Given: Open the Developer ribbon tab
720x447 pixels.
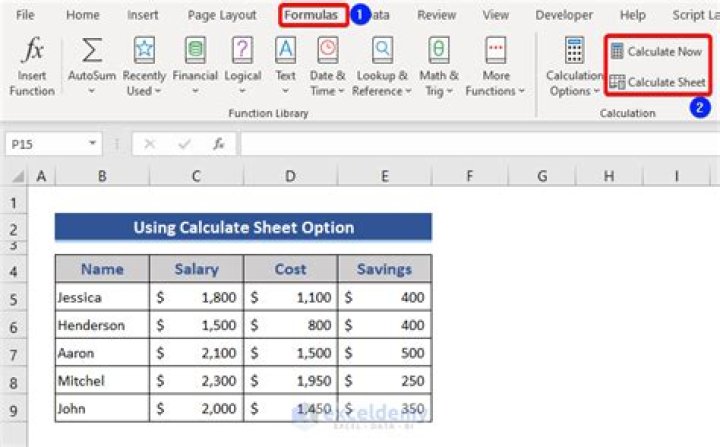Looking at the screenshot, I should coord(564,15).
